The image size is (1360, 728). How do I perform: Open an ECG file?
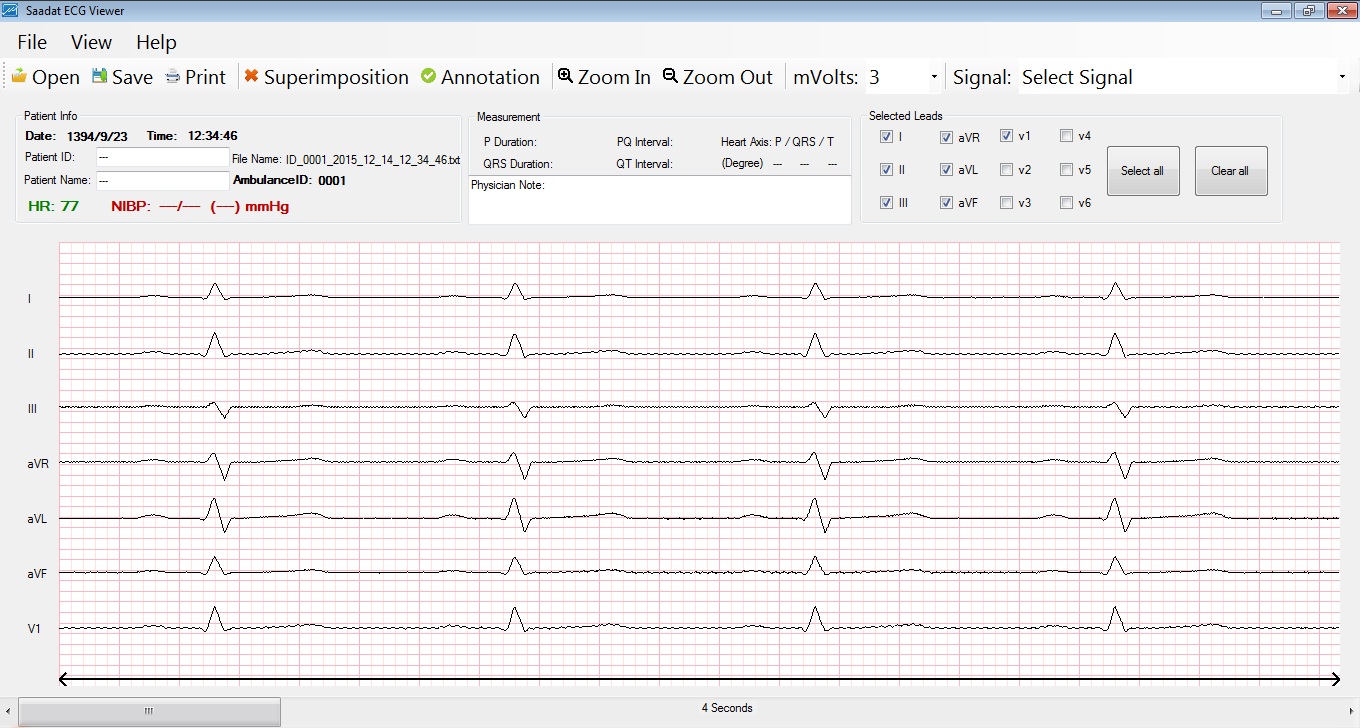pos(44,76)
